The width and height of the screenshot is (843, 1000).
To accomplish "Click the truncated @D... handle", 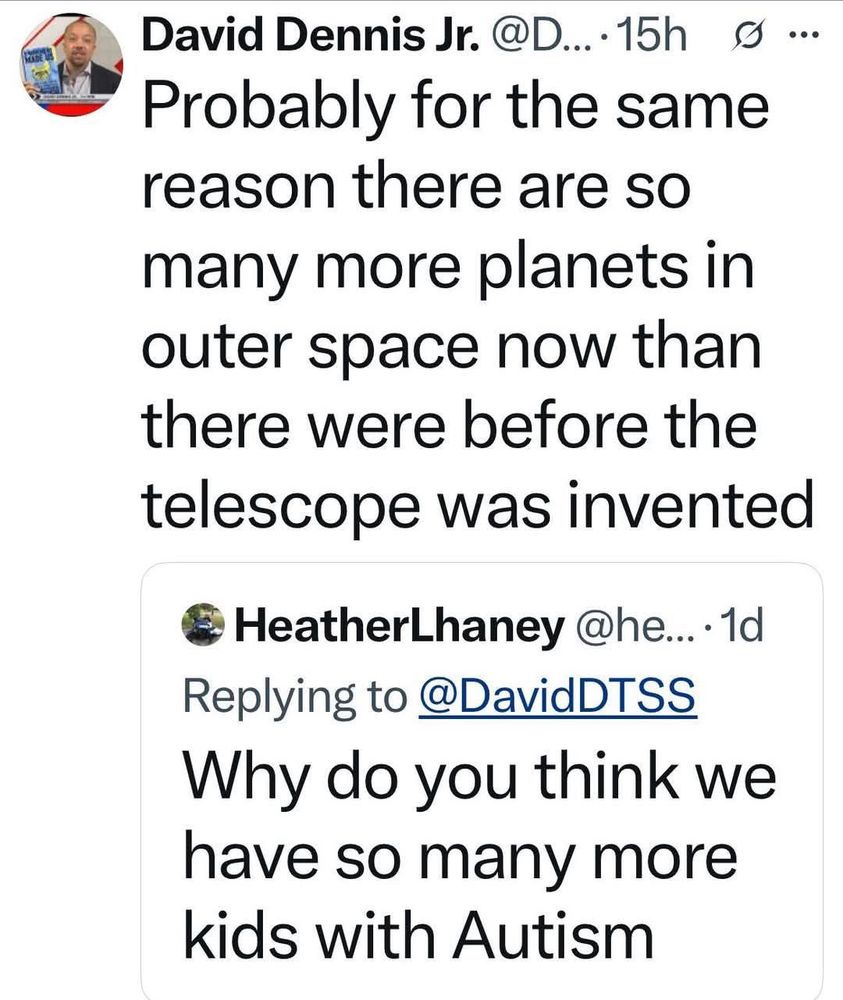I will pyautogui.click(x=539, y=36).
